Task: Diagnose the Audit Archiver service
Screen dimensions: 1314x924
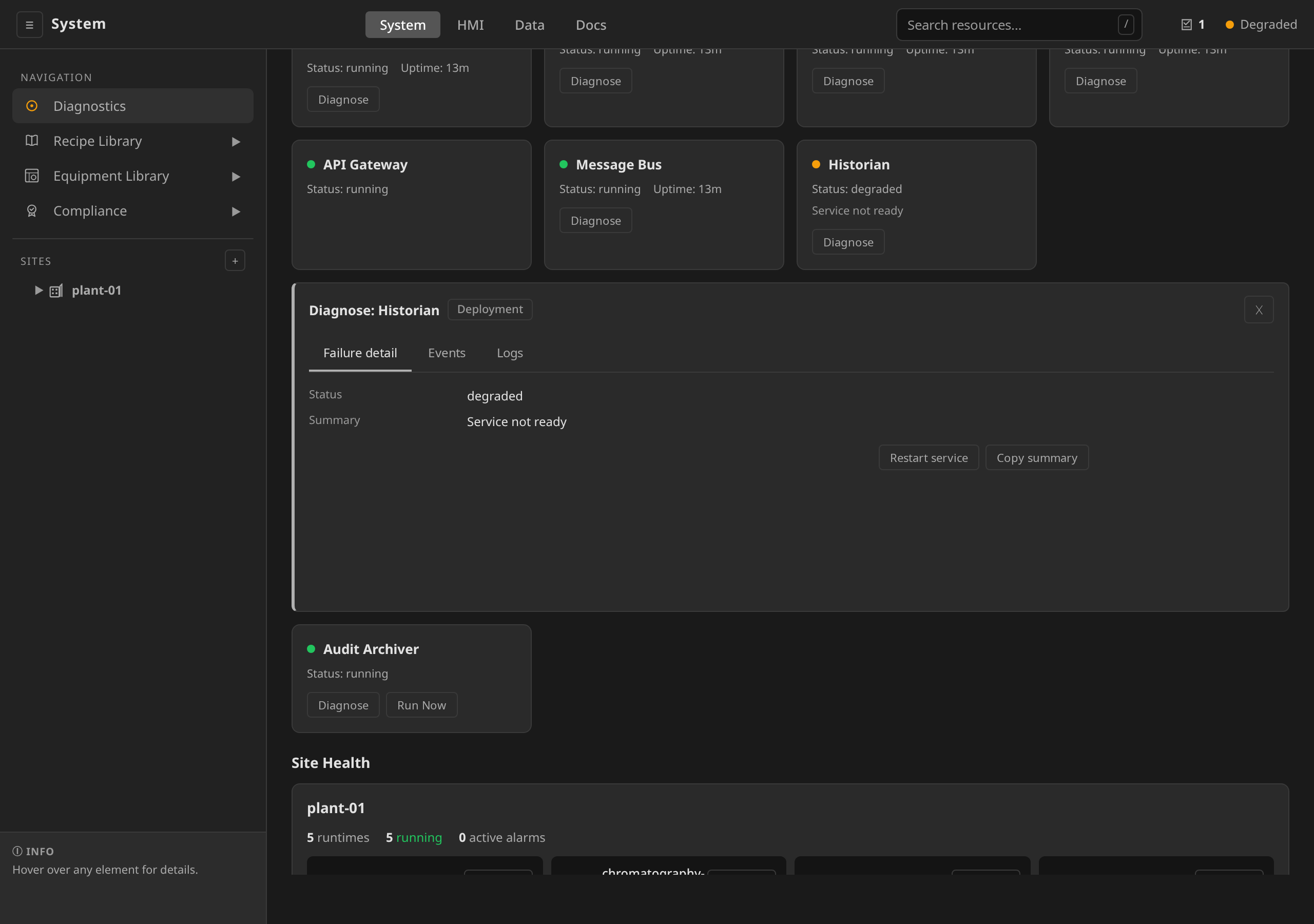Action: point(343,705)
